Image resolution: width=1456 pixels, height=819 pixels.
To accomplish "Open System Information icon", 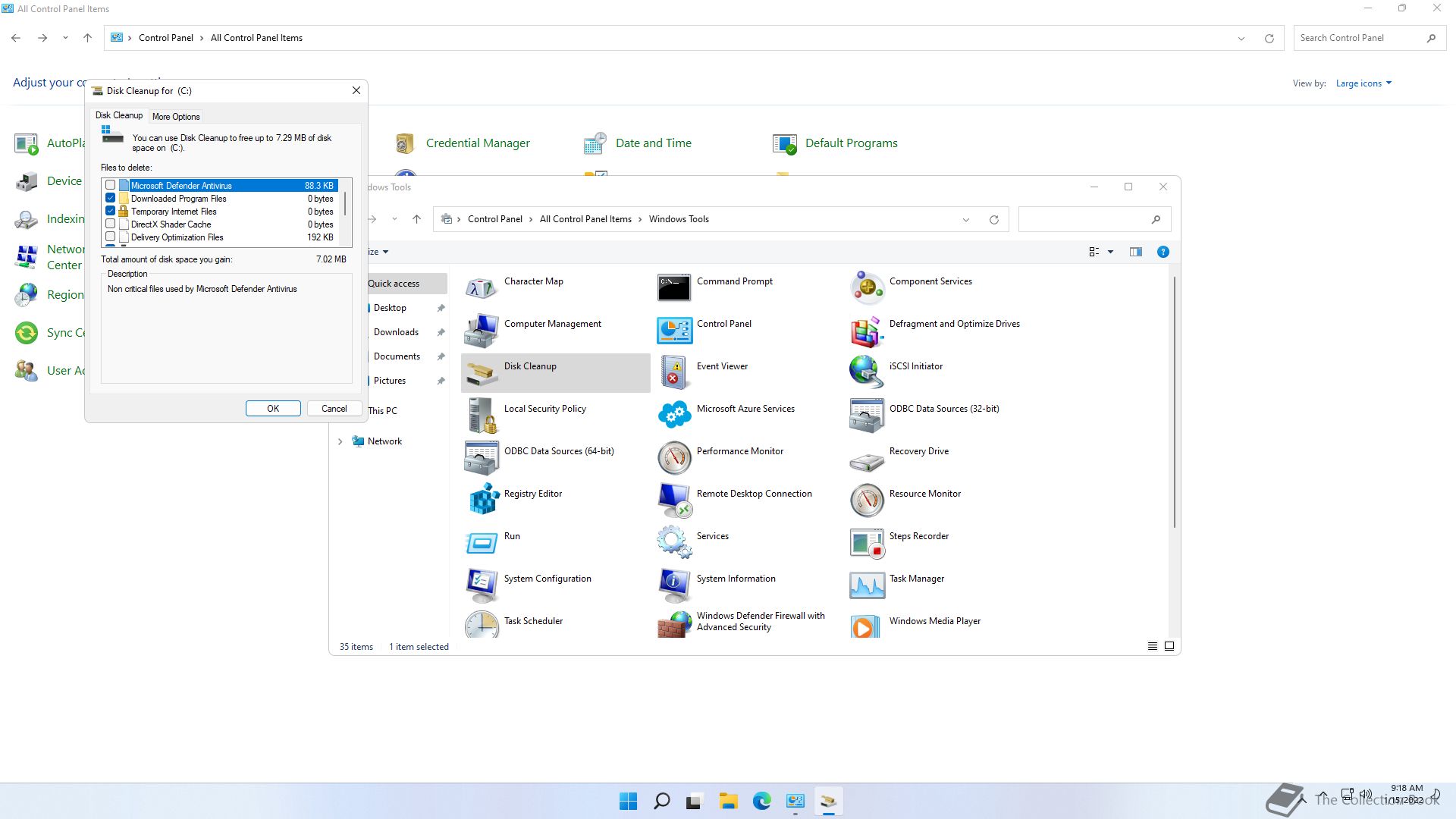I will [674, 585].
